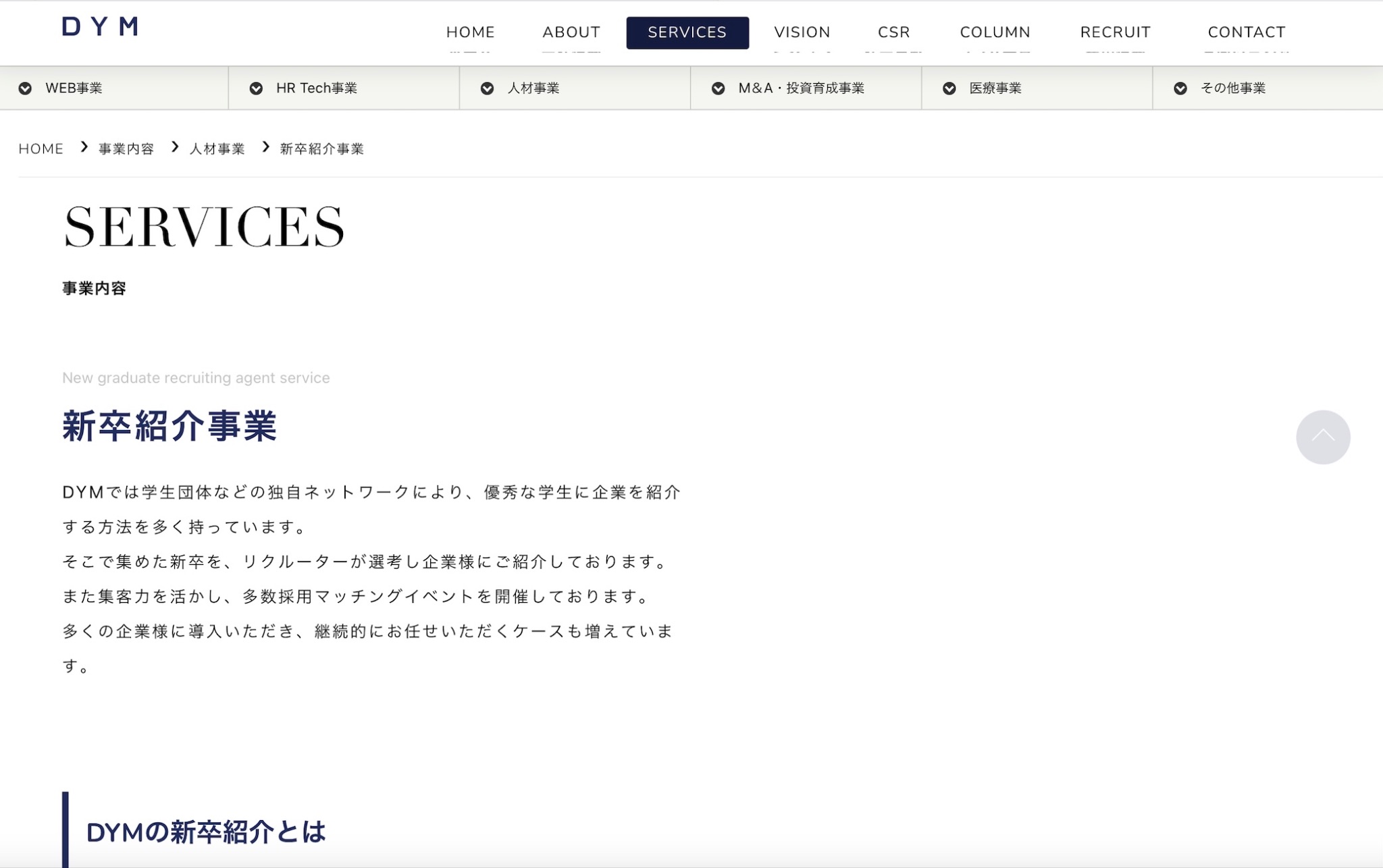Click the 医療事業 label
The image size is (1383, 868).
(x=995, y=88)
